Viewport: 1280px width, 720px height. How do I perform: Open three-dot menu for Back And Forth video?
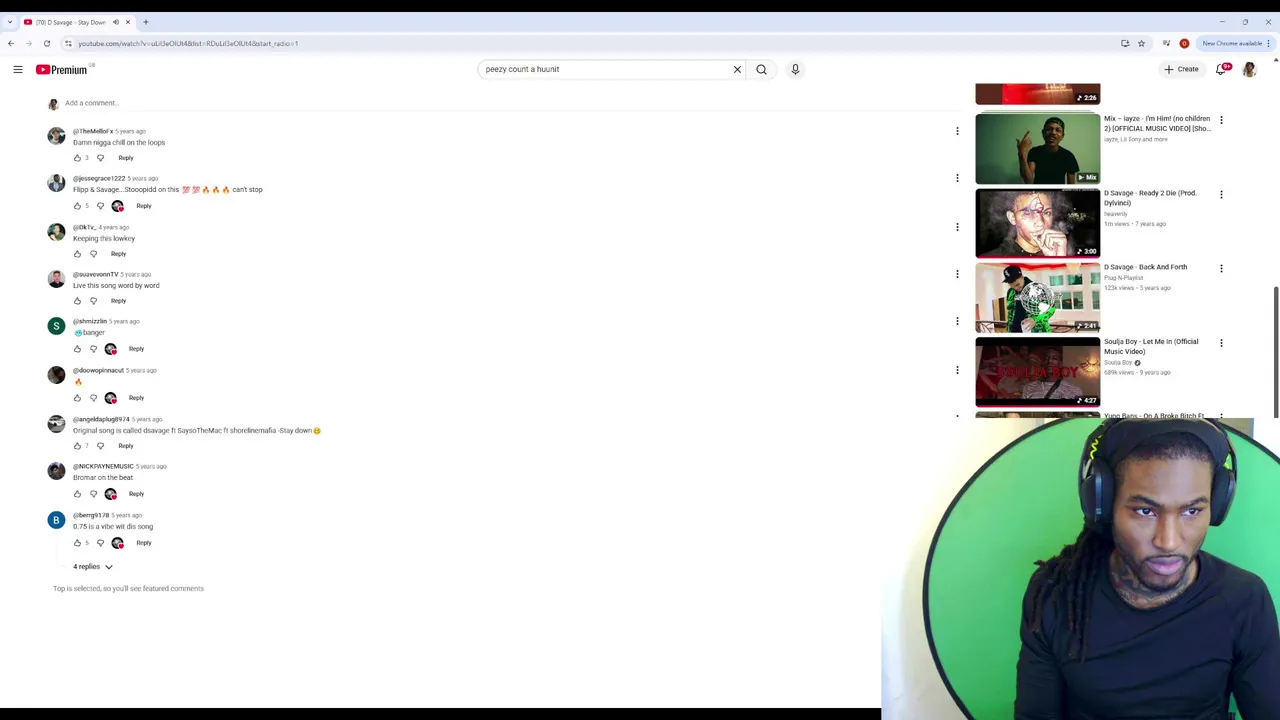pyautogui.click(x=1221, y=268)
